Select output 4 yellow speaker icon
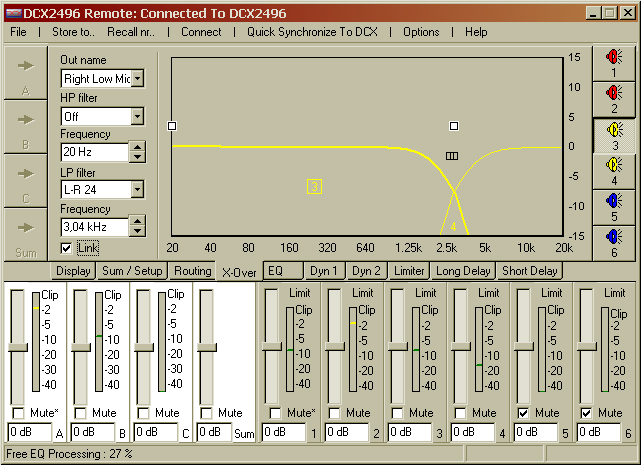641x465 pixels. click(x=614, y=171)
